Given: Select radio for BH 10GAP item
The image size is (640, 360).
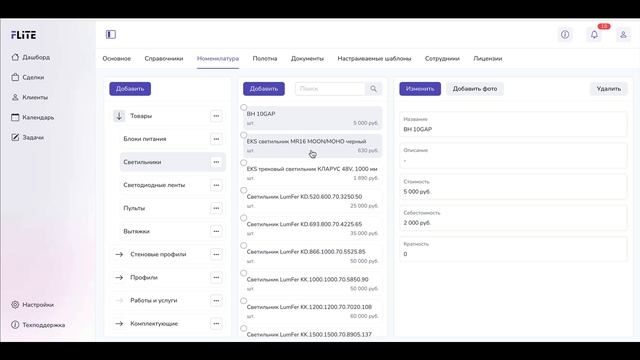Looking at the screenshot, I should click(244, 107).
